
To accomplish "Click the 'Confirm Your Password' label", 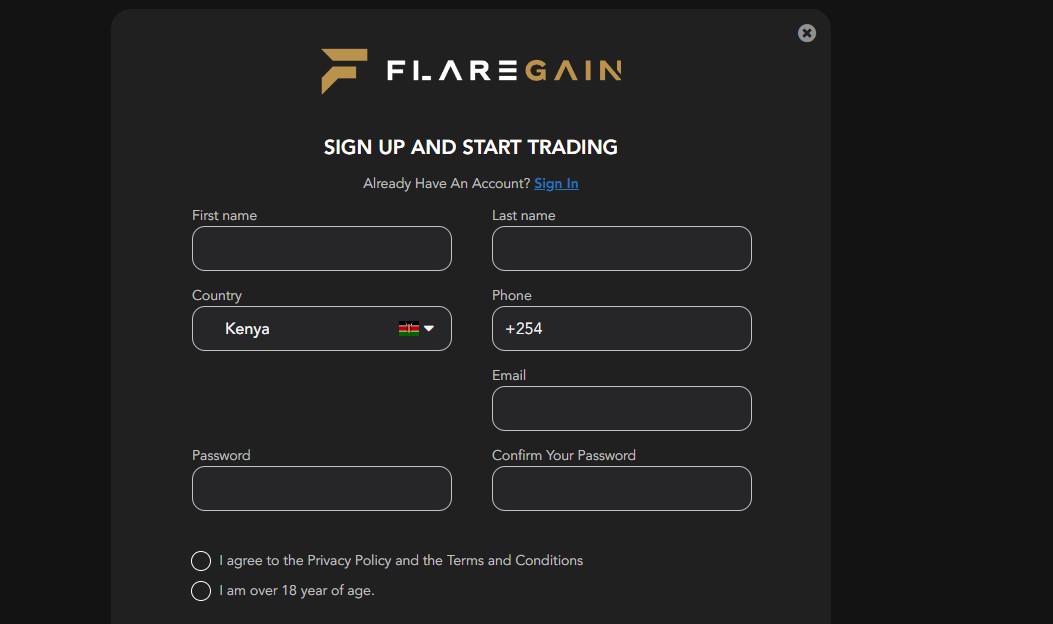I will (x=563, y=455).
